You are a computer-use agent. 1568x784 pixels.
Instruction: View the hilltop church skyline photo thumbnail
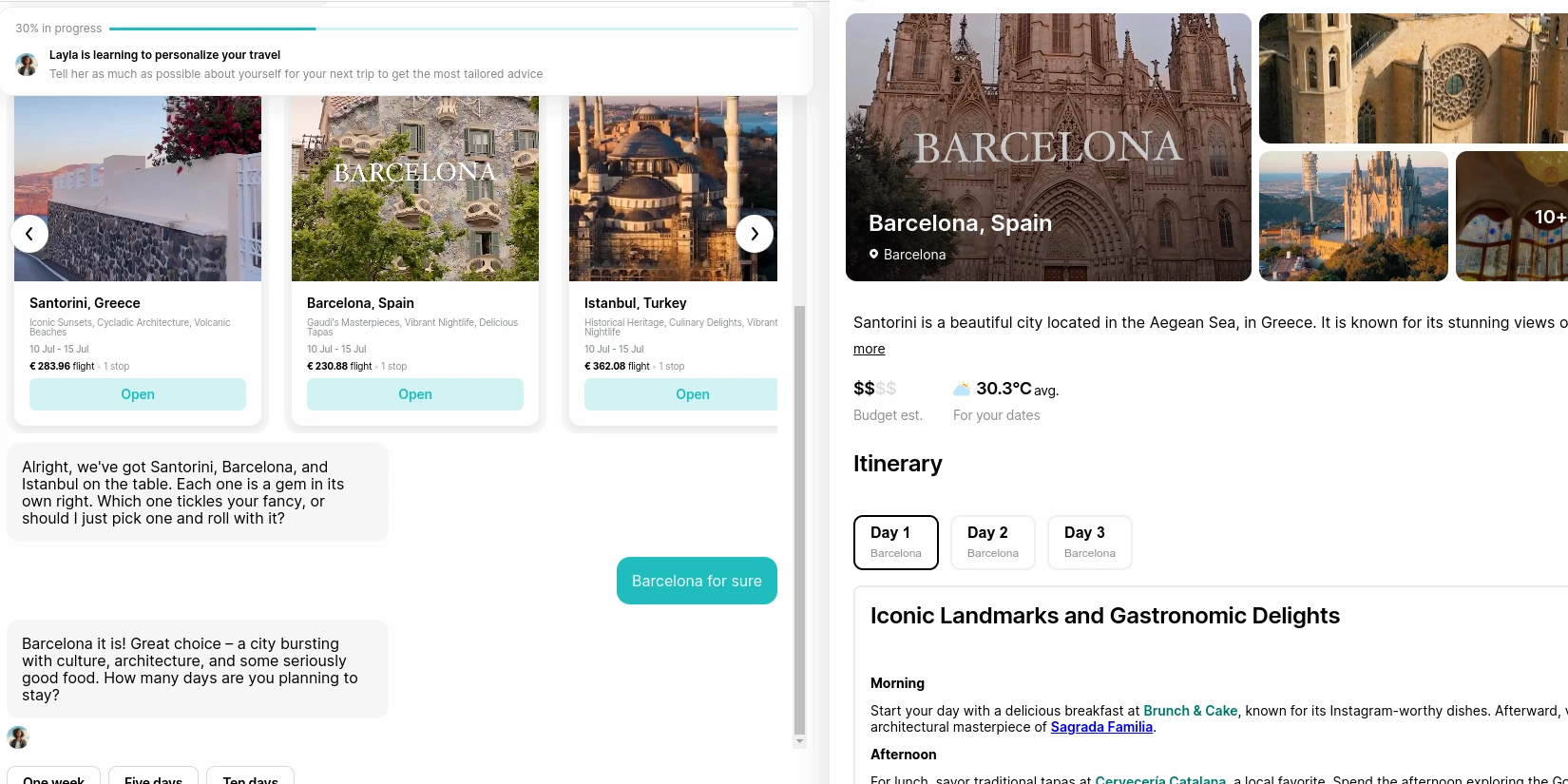pyautogui.click(x=1353, y=217)
